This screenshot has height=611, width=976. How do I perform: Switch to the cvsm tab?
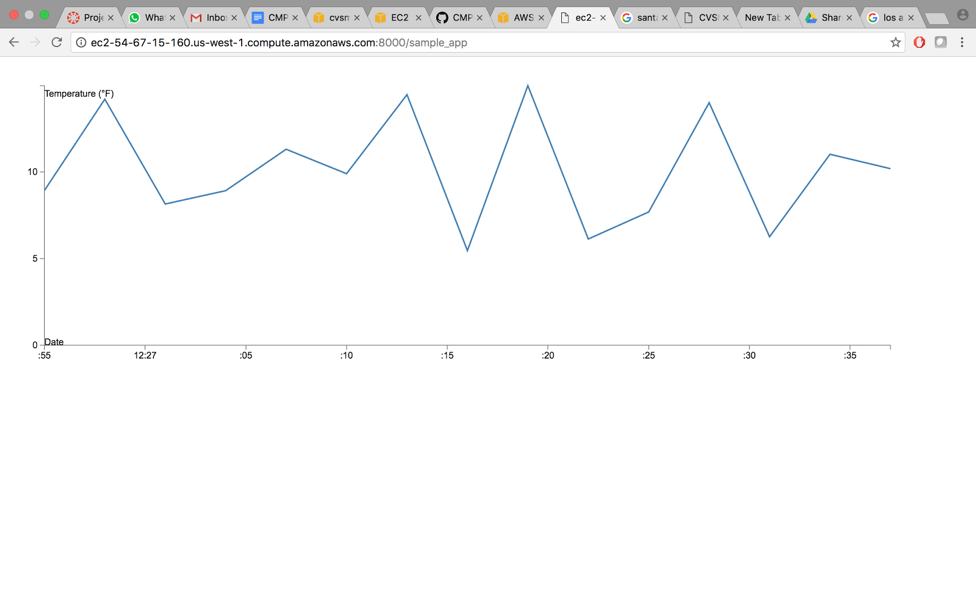click(336, 17)
